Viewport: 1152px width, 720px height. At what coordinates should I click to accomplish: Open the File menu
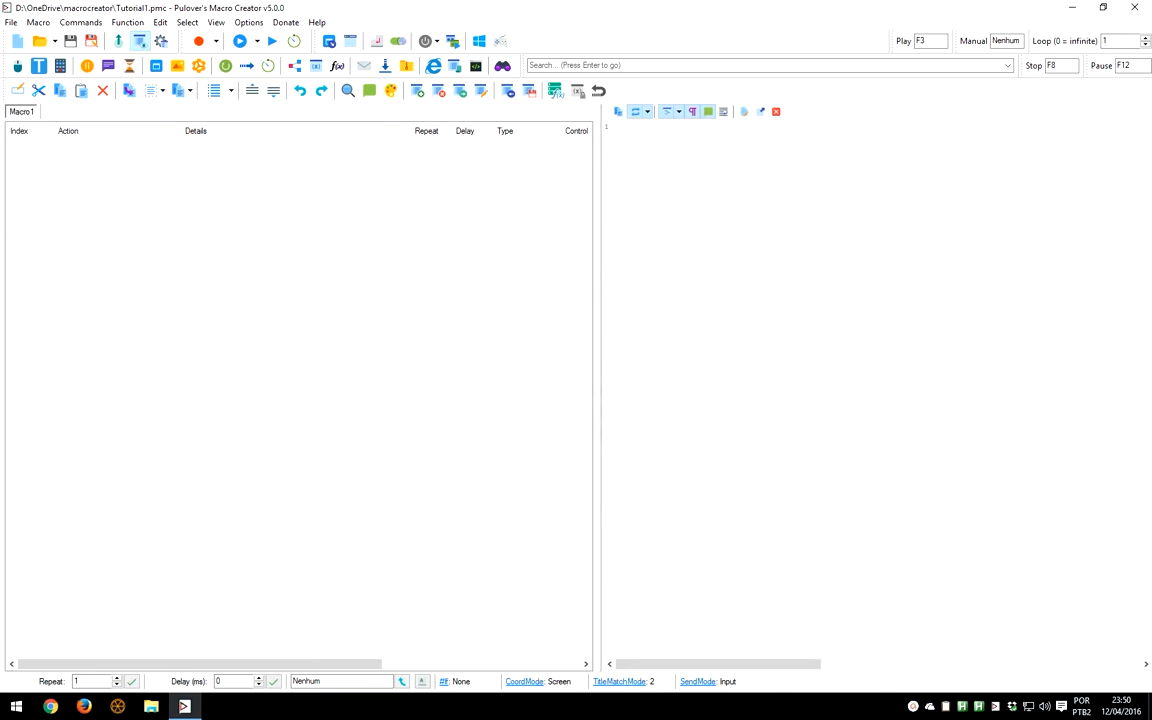coord(11,23)
